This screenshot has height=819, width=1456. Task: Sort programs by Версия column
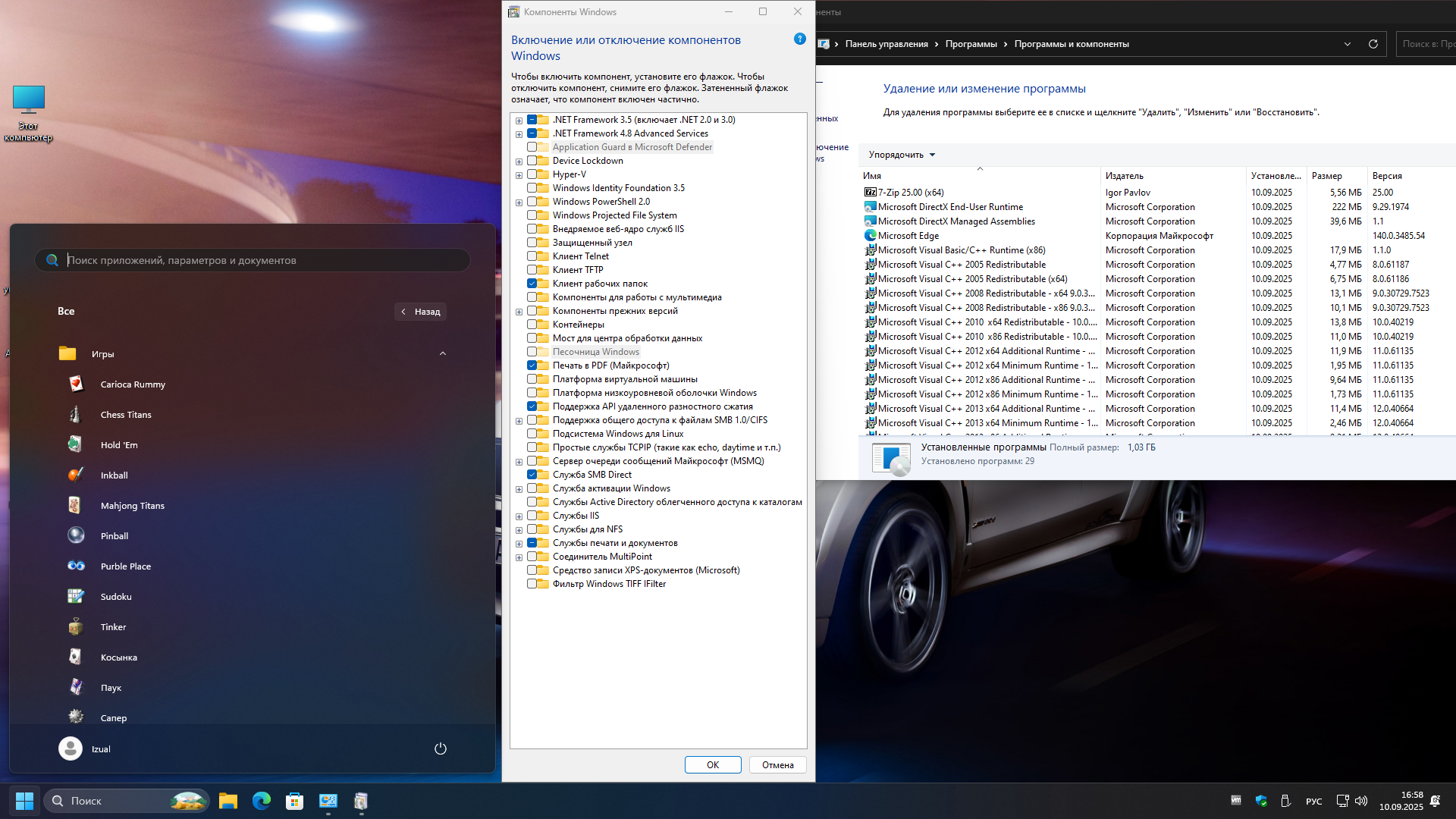(x=1410, y=175)
